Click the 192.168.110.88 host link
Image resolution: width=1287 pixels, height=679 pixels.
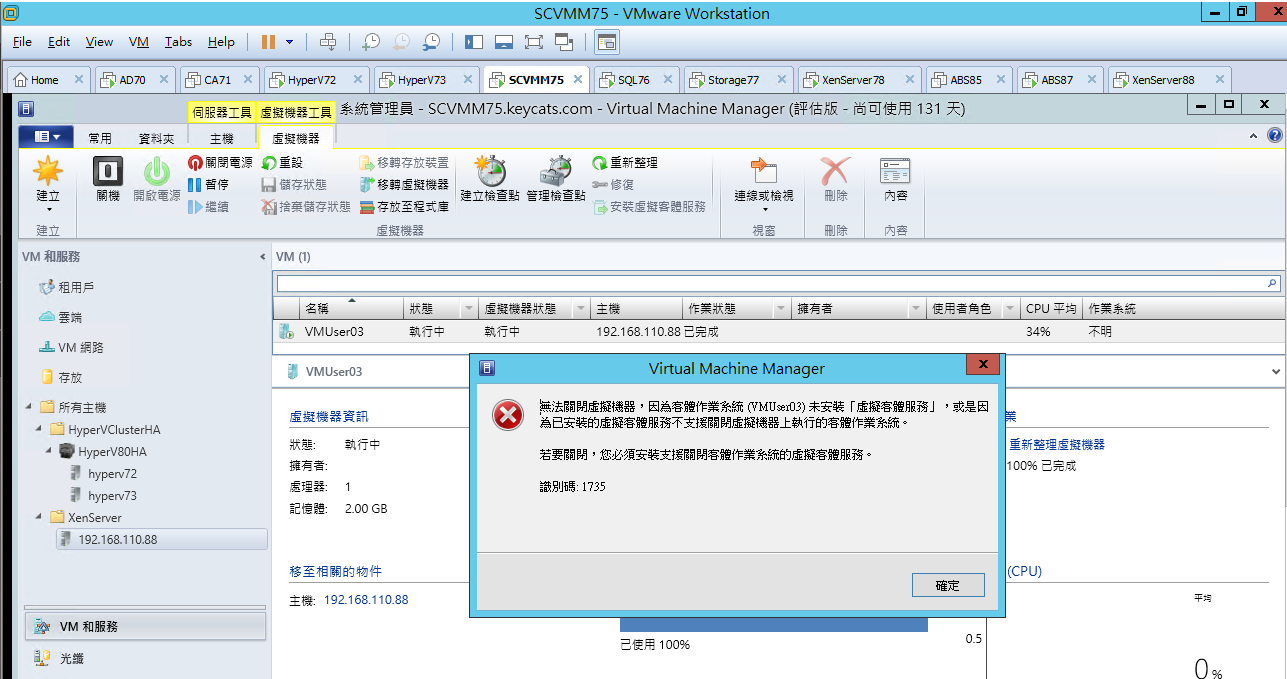[366, 600]
